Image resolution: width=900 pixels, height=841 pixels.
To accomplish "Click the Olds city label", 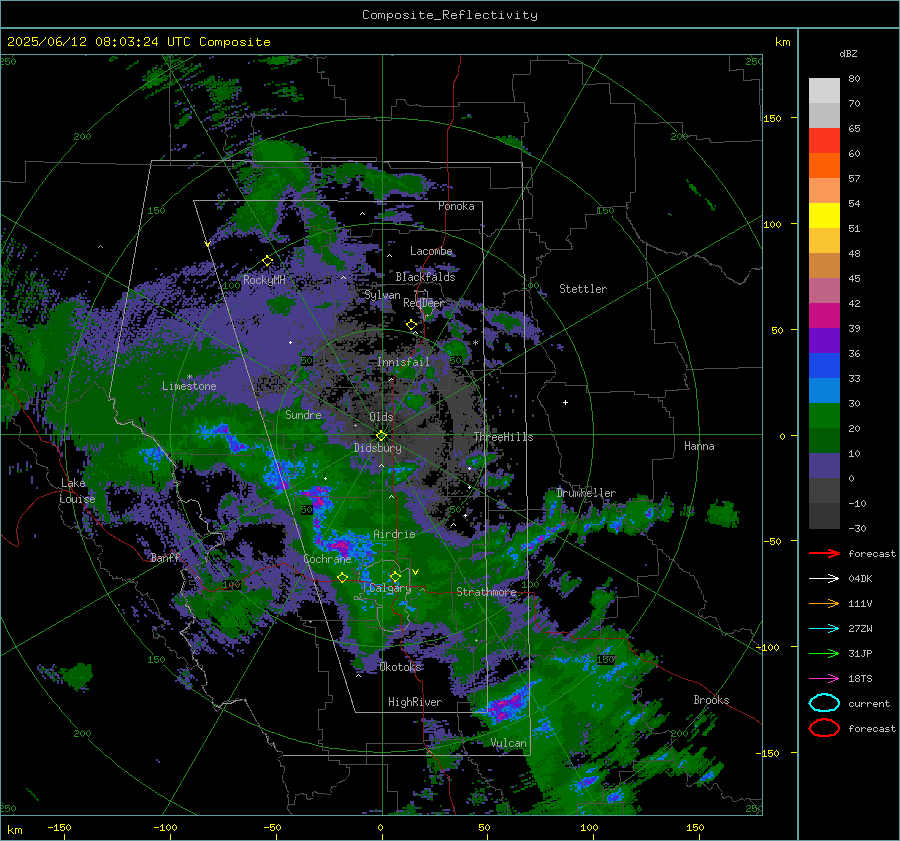I will 381,417.
